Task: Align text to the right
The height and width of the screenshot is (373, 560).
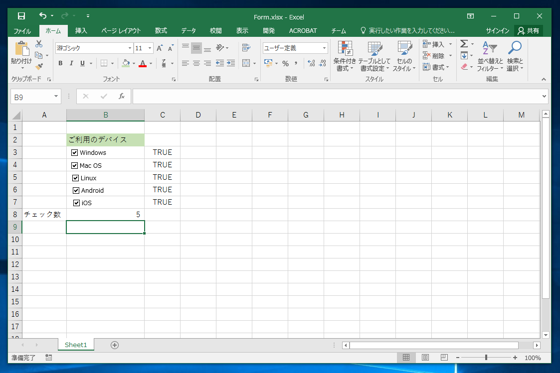Action: click(x=207, y=63)
